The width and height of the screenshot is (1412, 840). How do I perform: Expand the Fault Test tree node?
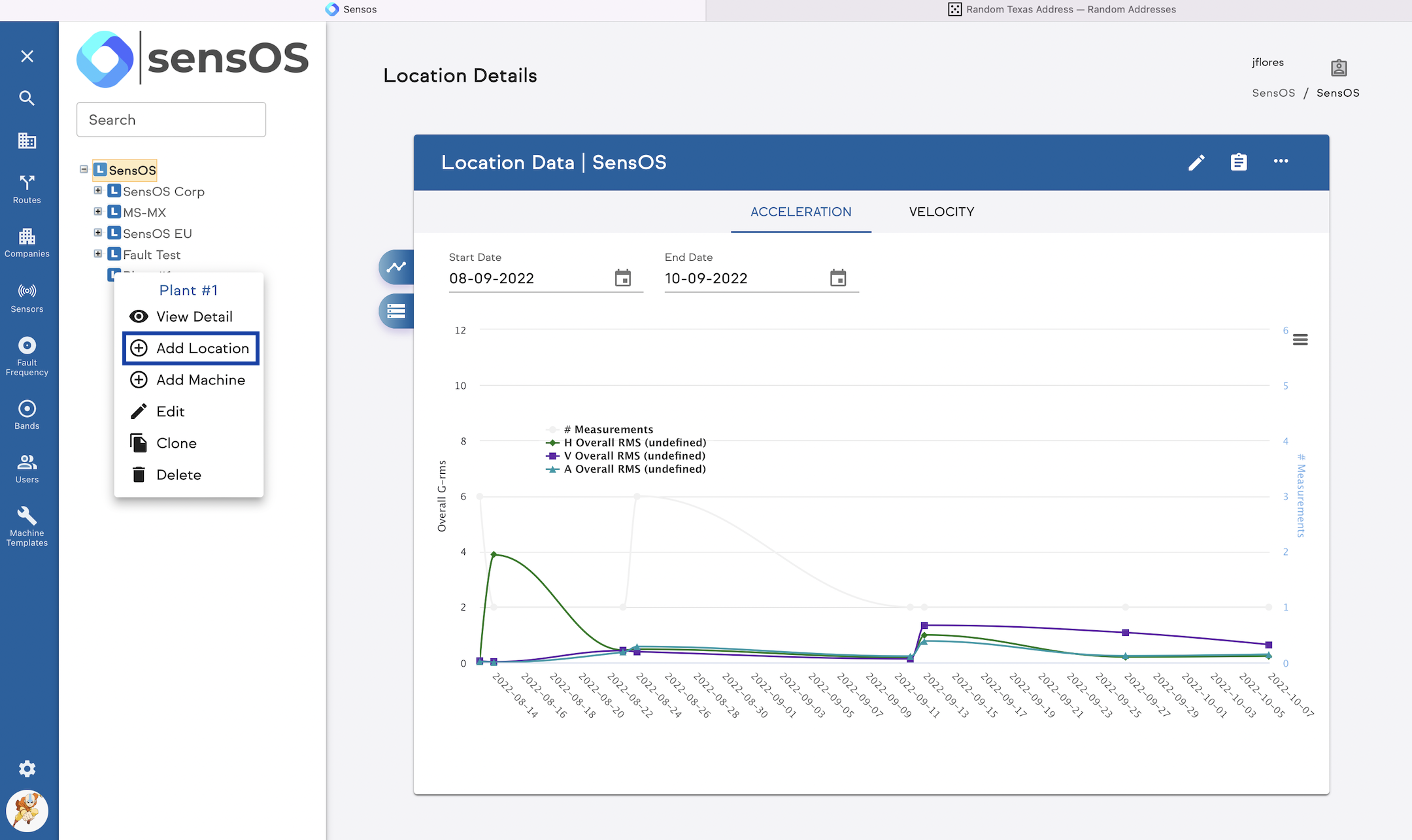98,254
